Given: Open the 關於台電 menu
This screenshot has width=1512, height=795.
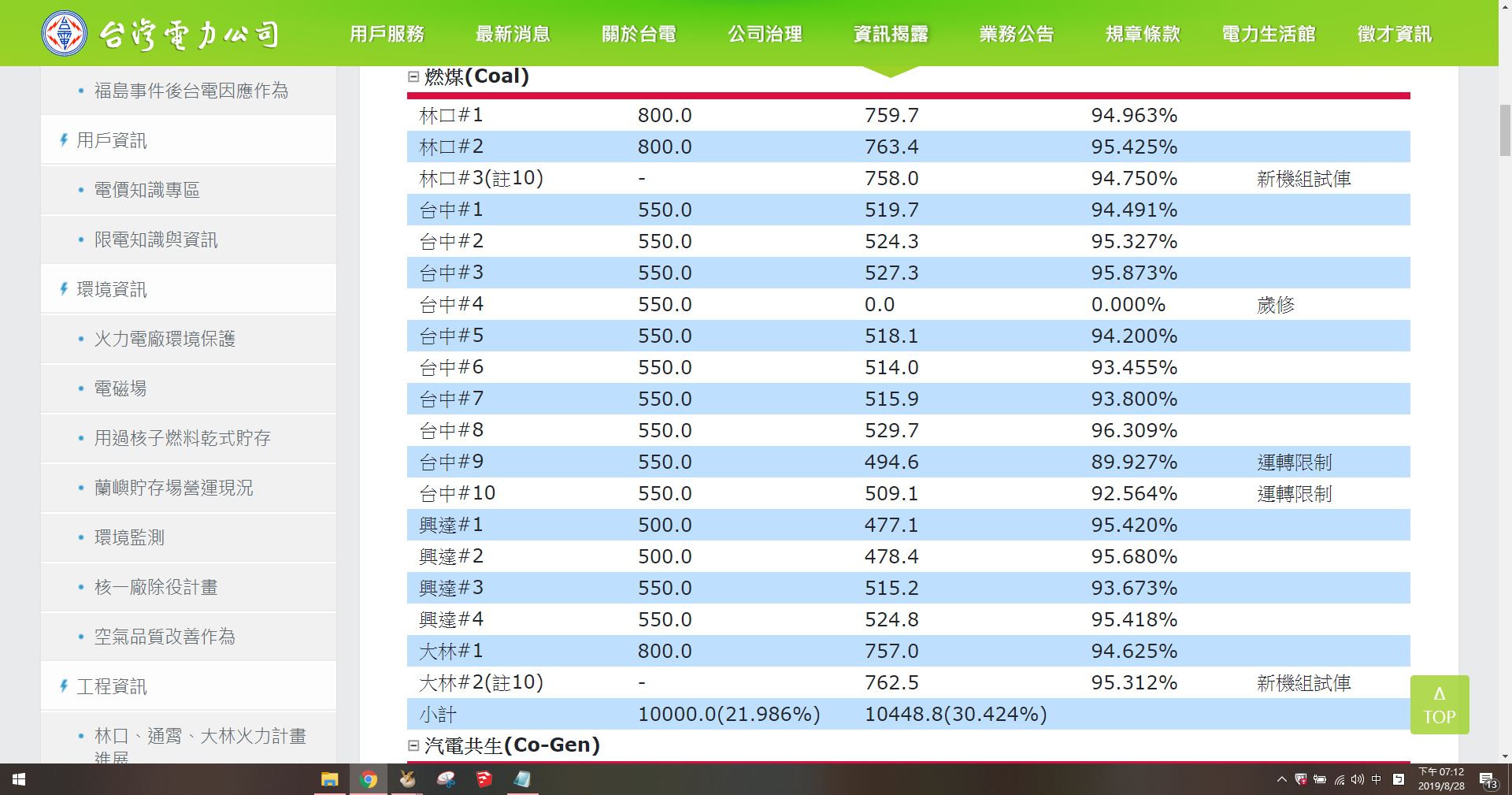Looking at the screenshot, I should pyautogui.click(x=639, y=34).
